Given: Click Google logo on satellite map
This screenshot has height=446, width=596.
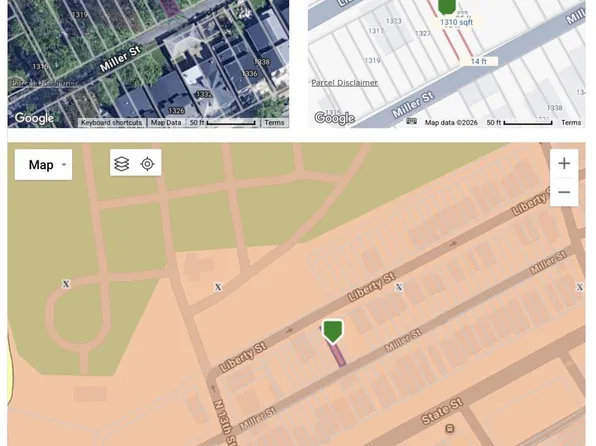Looking at the screenshot, I should [x=34, y=118].
